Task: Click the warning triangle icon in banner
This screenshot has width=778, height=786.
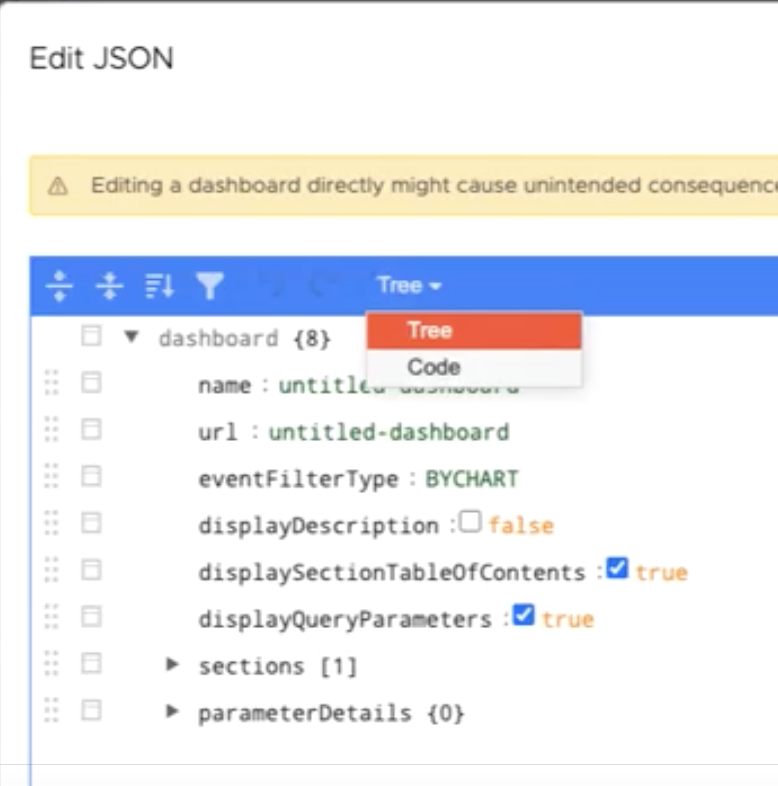Action: (x=58, y=186)
